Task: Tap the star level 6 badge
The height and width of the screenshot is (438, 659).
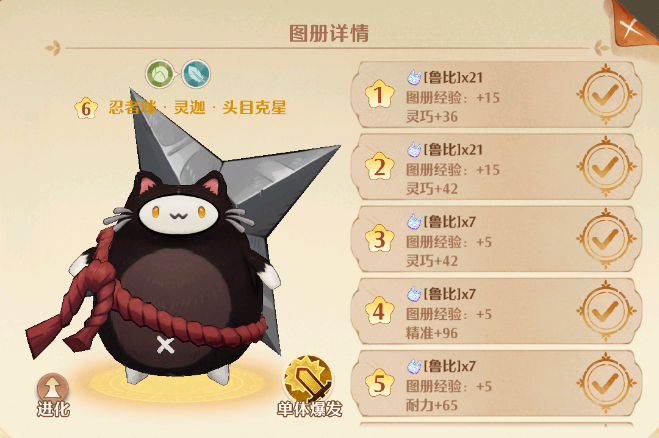Action: [86, 108]
